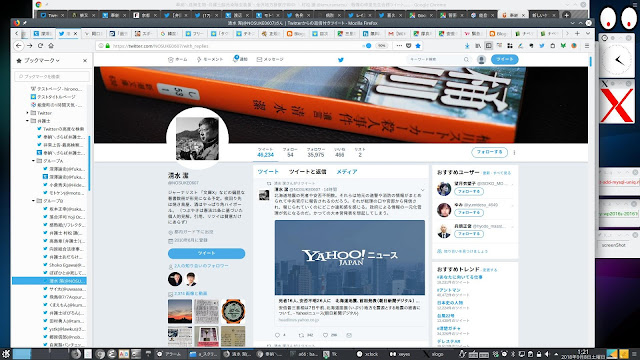Click the Twitter bird logo in header

click(341, 60)
